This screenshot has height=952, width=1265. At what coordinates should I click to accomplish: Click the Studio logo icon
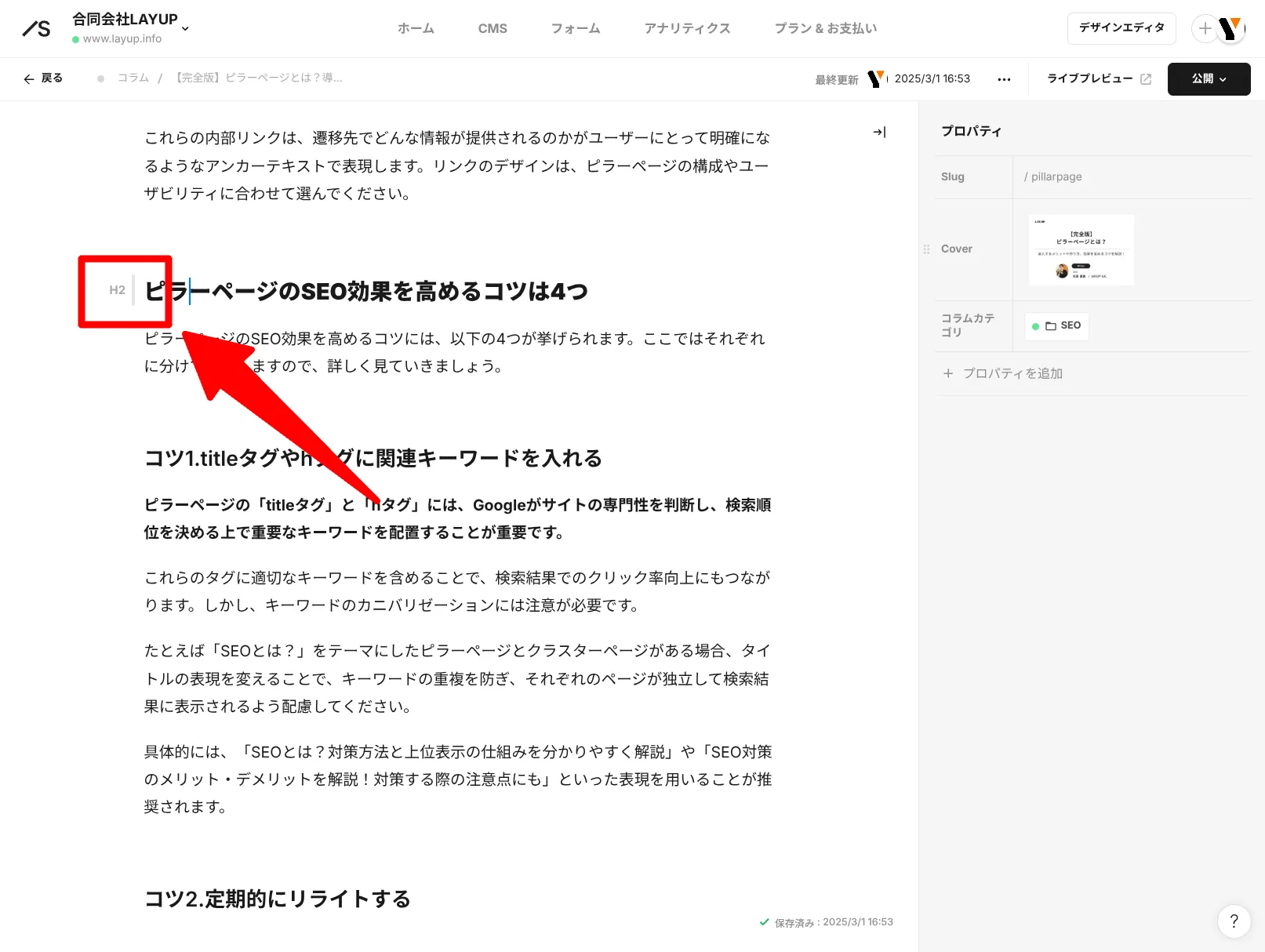tap(36, 28)
